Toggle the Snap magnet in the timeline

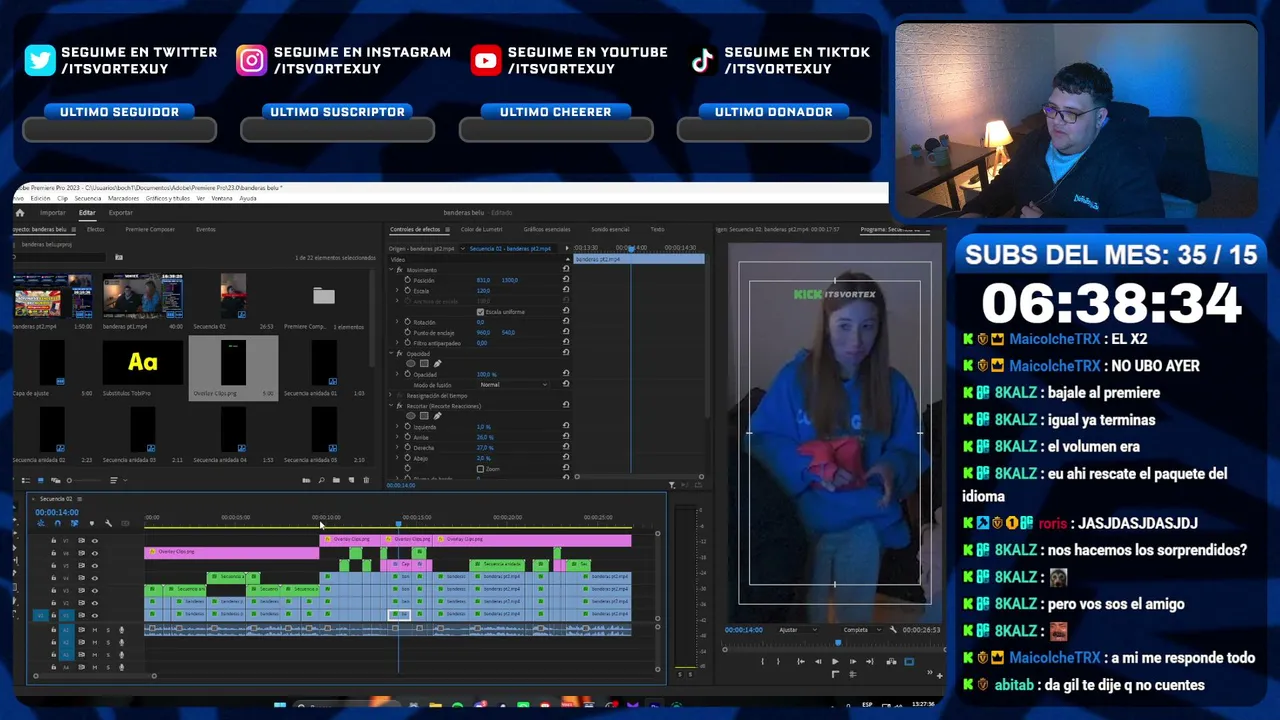57,523
